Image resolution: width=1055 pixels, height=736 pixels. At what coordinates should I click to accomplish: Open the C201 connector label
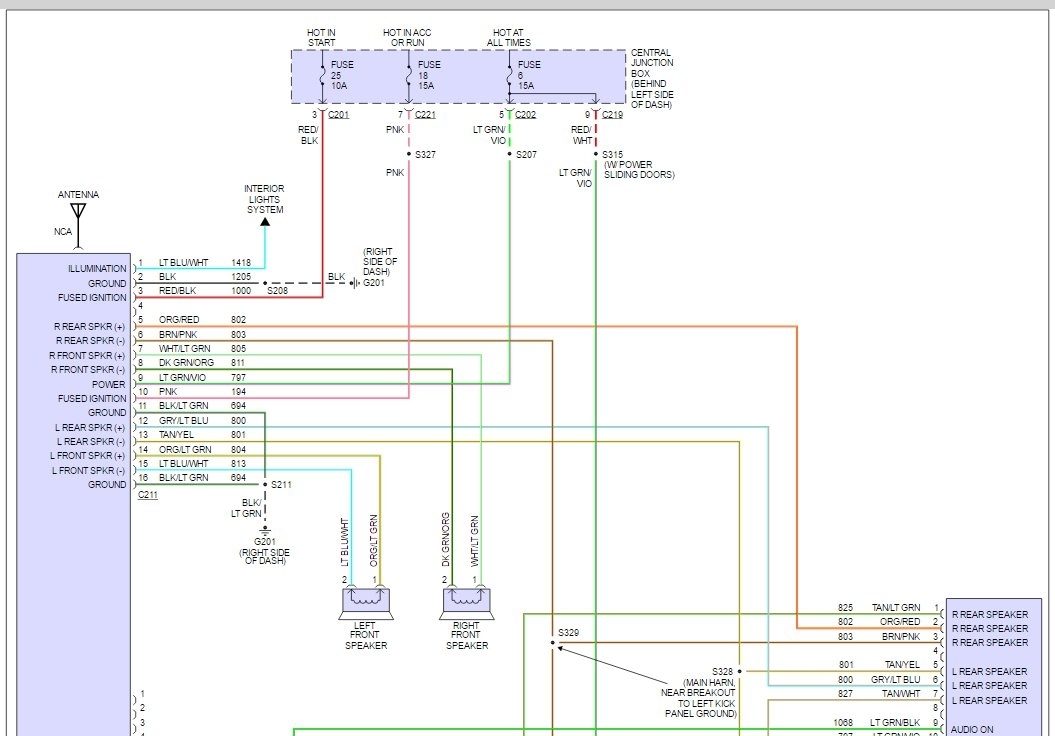coord(338,115)
